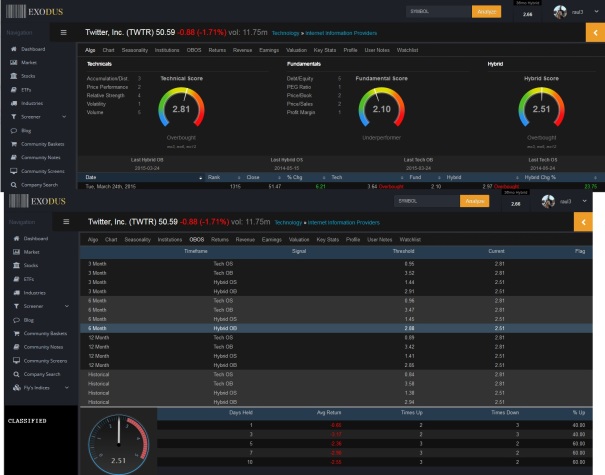Screen dimensions: 605x475
Task: Open Dashboard icon in upper window sidebar
Action: coord(14,49)
